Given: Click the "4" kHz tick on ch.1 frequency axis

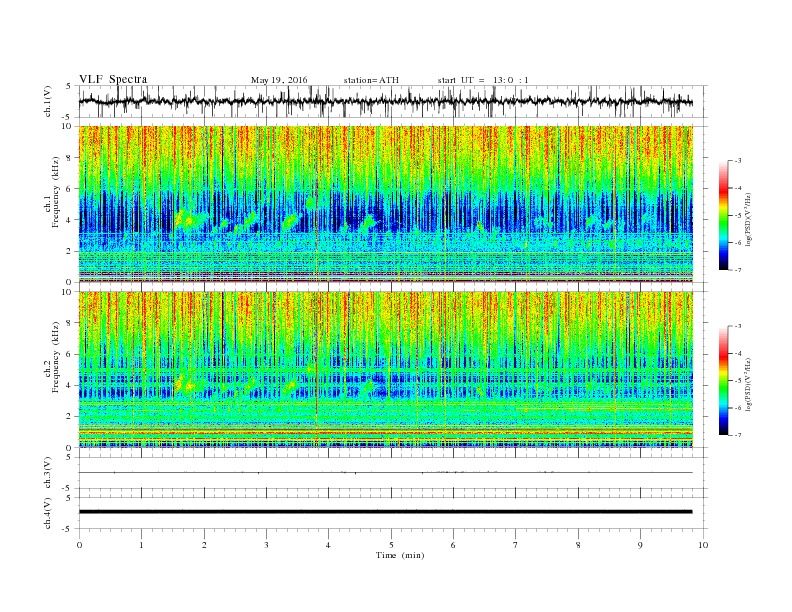Looking at the screenshot, I should pos(70,220).
